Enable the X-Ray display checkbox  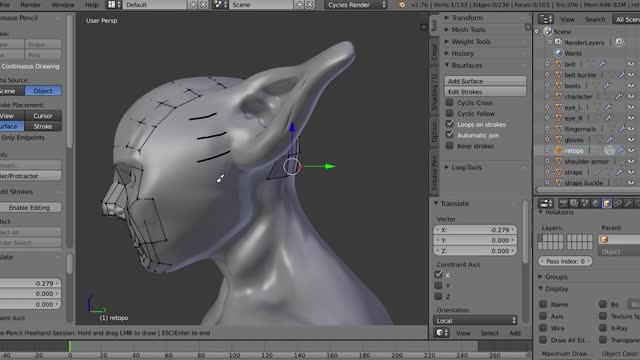point(603,328)
